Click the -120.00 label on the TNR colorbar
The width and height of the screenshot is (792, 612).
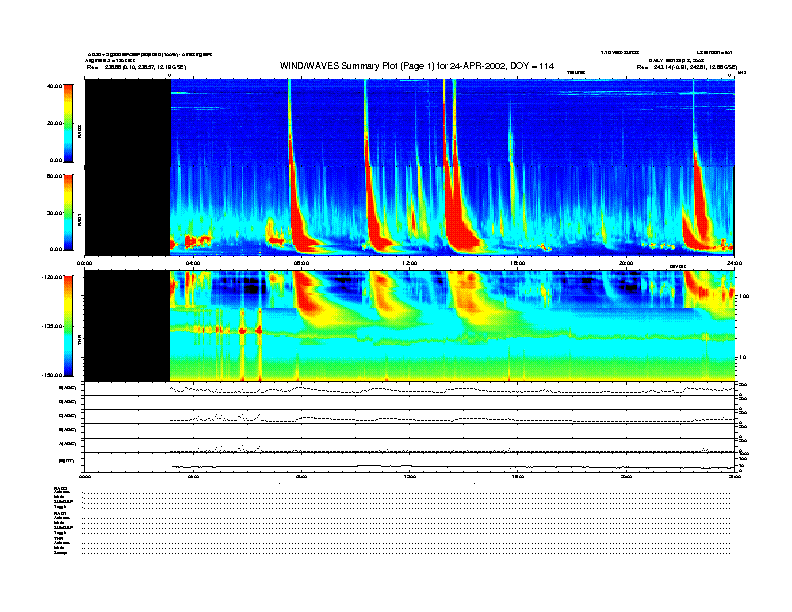(x=52, y=277)
